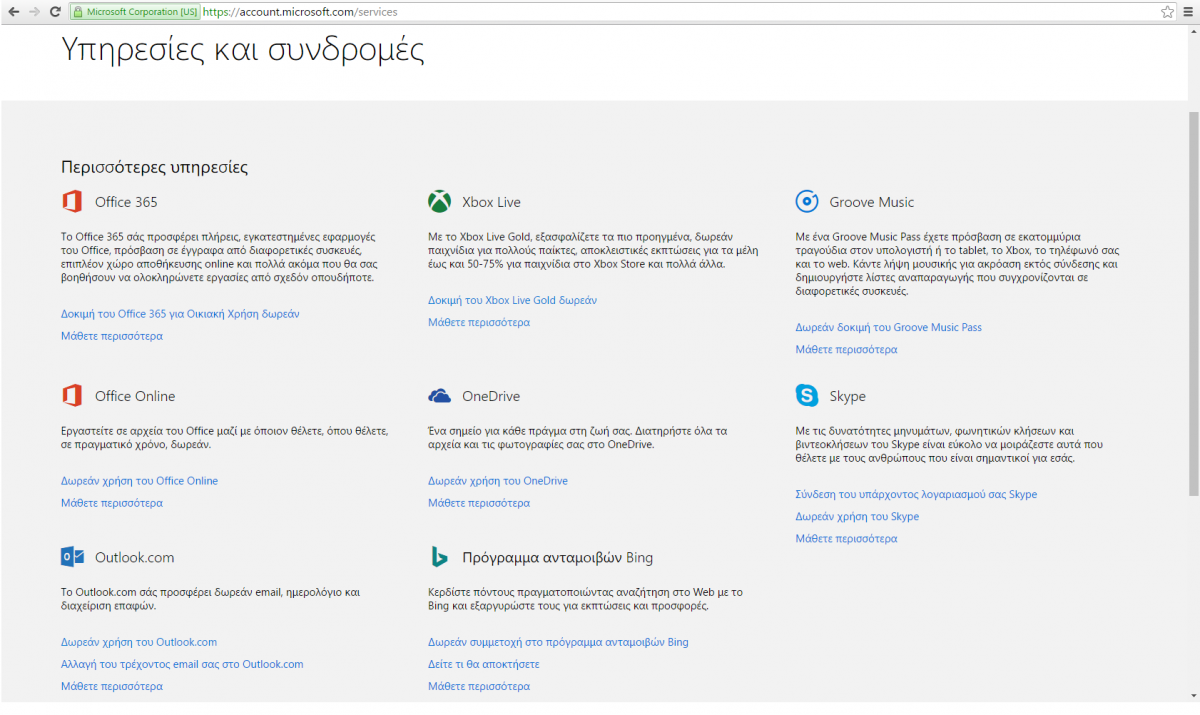Reload the page with the refresh icon
The image size is (1200, 715).
57,12
